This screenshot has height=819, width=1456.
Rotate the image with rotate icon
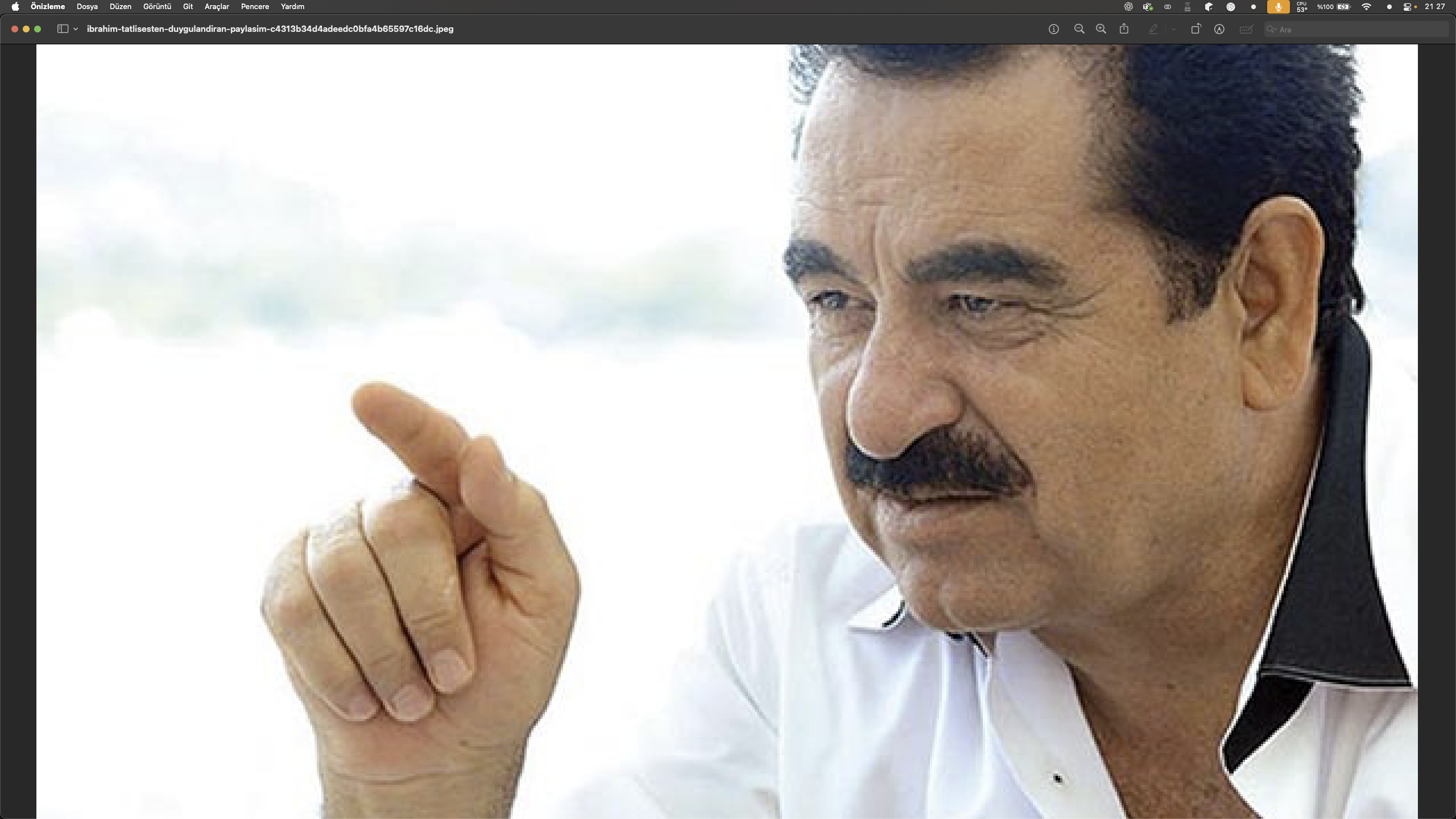point(1196,29)
